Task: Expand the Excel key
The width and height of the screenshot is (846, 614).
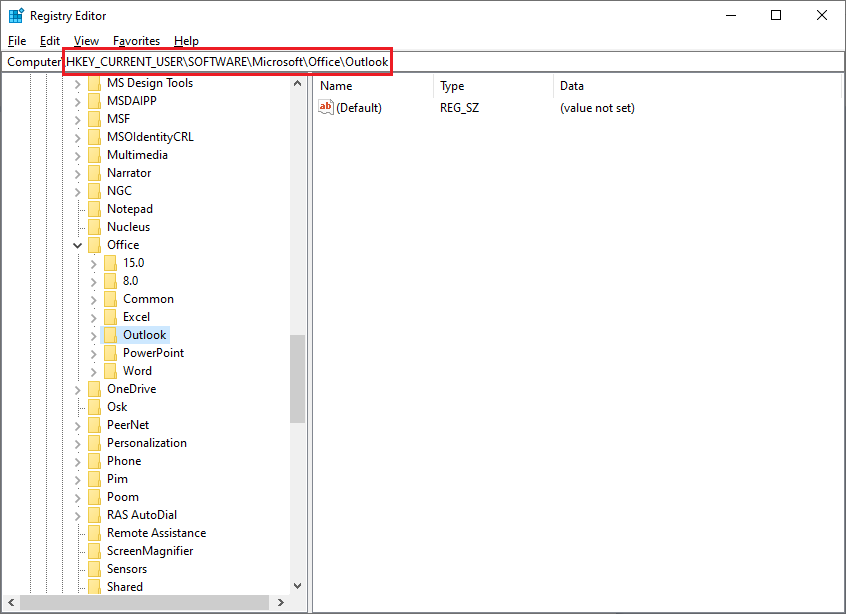Action: pyautogui.click(x=93, y=318)
